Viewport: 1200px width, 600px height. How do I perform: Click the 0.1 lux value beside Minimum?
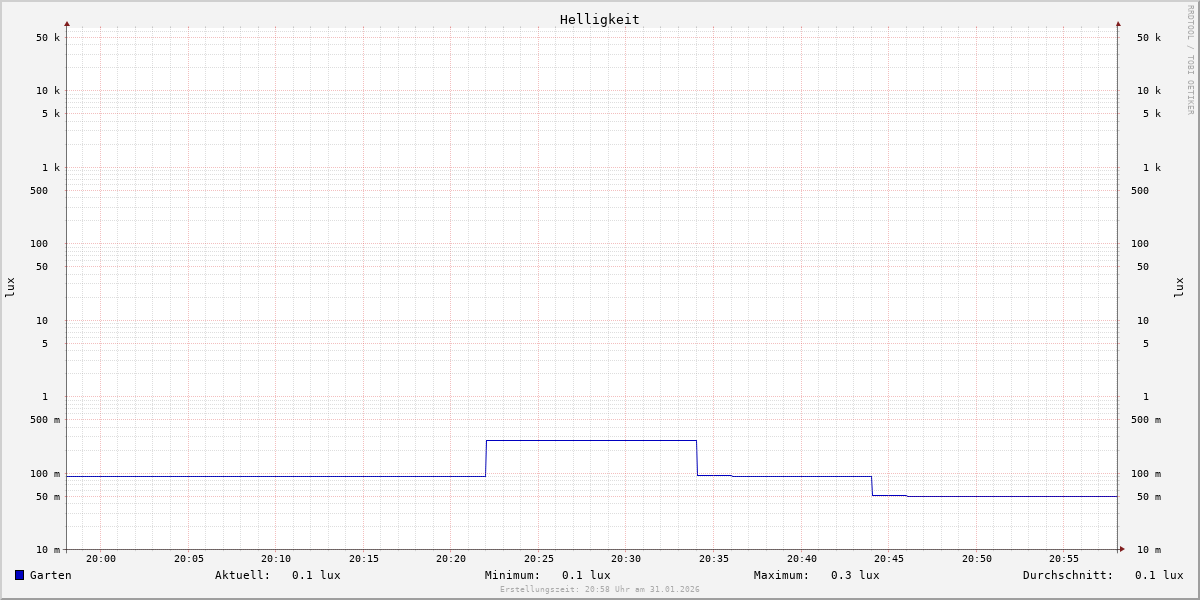[x=586, y=575]
